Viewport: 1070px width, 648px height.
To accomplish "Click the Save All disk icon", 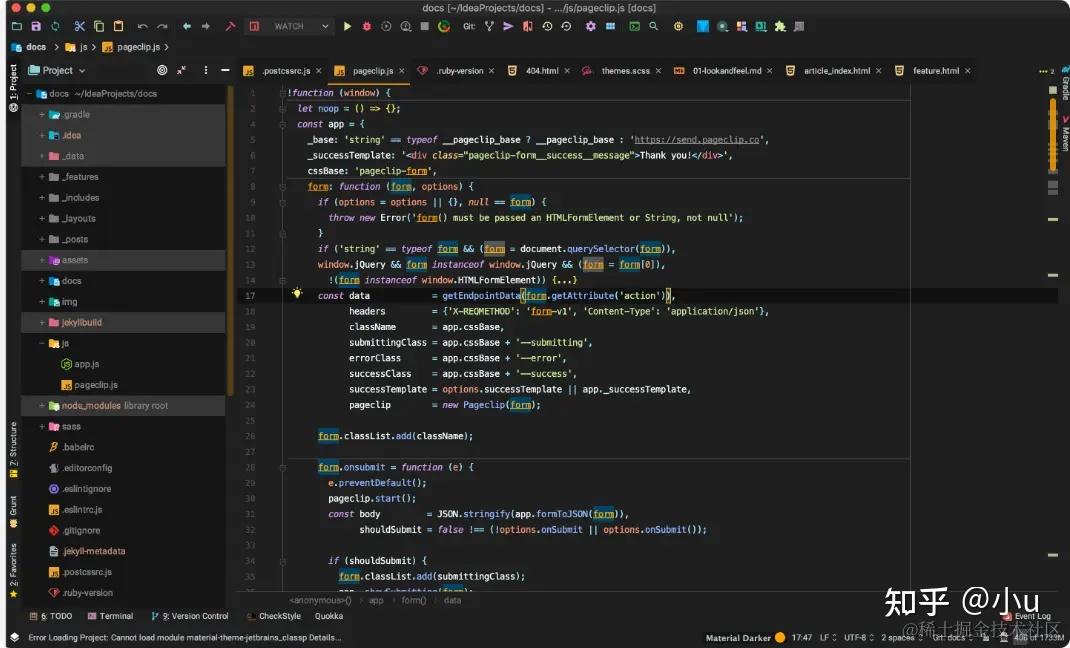I will [x=36, y=27].
